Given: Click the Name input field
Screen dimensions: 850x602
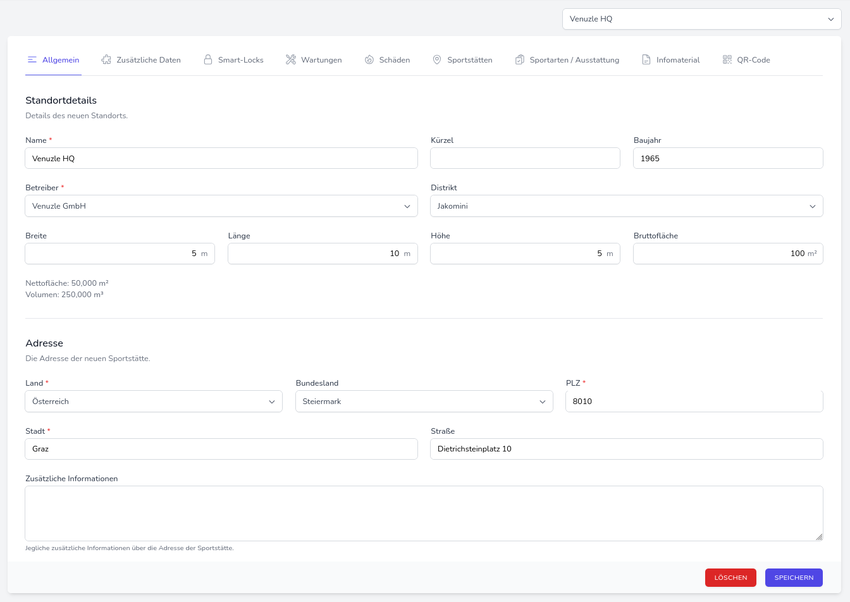Looking at the screenshot, I should 221,158.
